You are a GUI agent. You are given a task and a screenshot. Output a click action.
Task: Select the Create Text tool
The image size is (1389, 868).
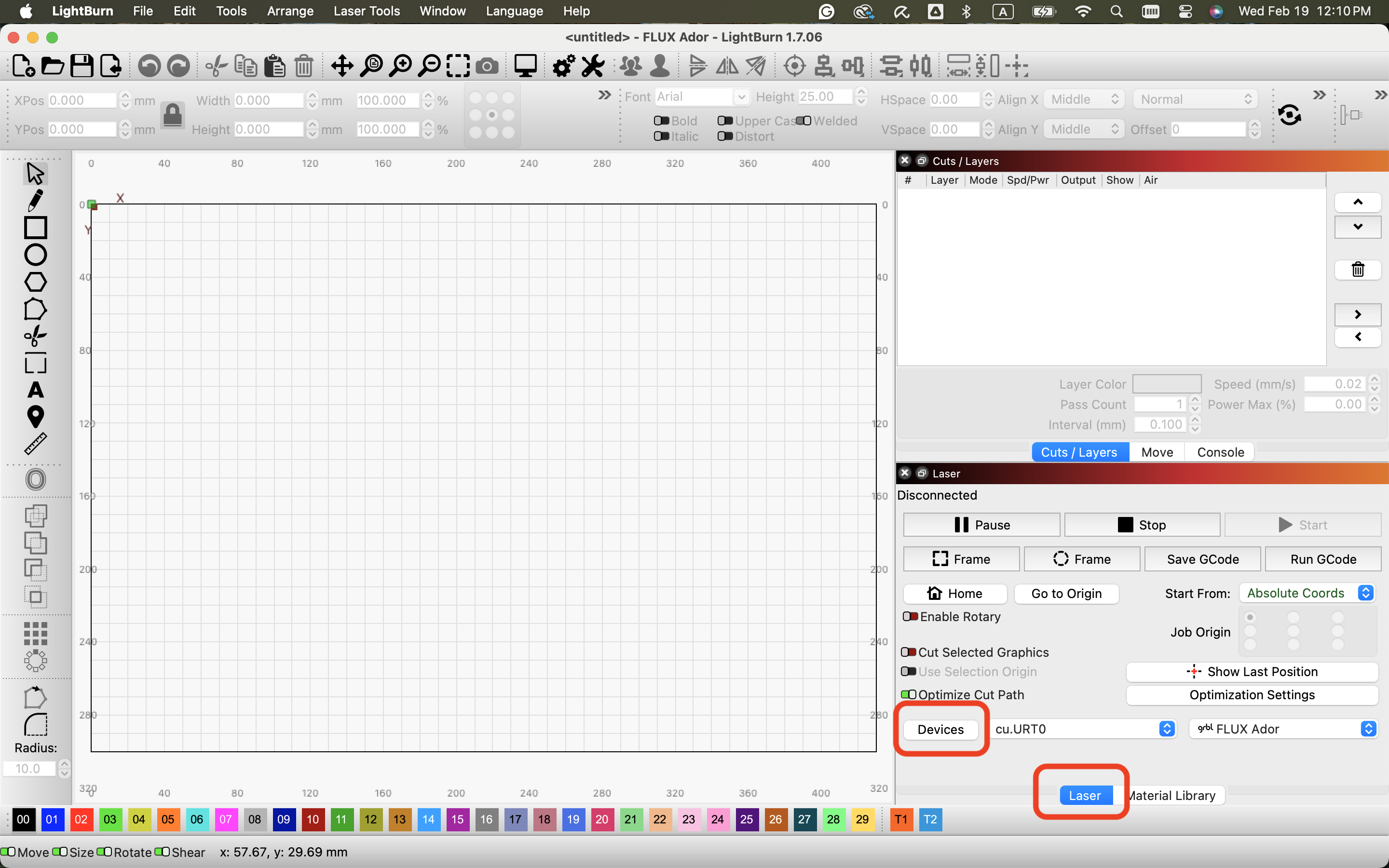pyautogui.click(x=35, y=390)
